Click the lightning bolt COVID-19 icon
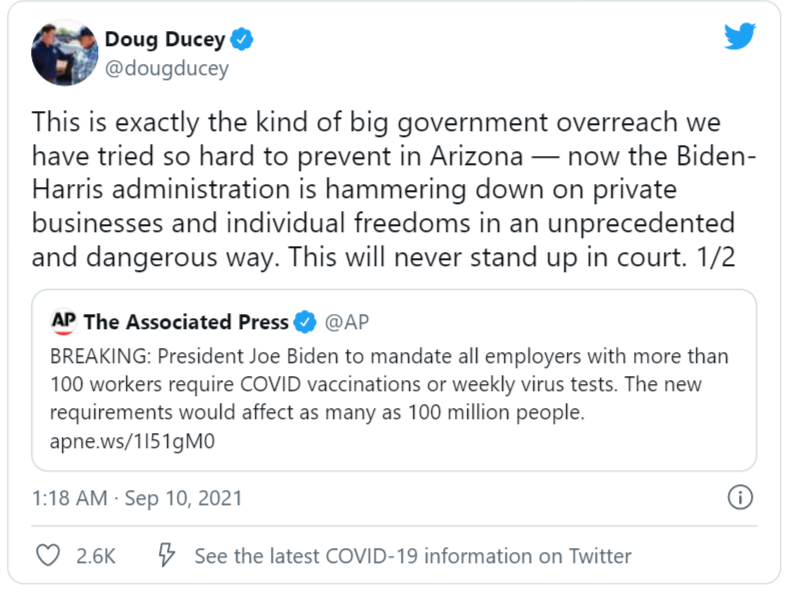The width and height of the screenshot is (791, 593). coord(167,555)
